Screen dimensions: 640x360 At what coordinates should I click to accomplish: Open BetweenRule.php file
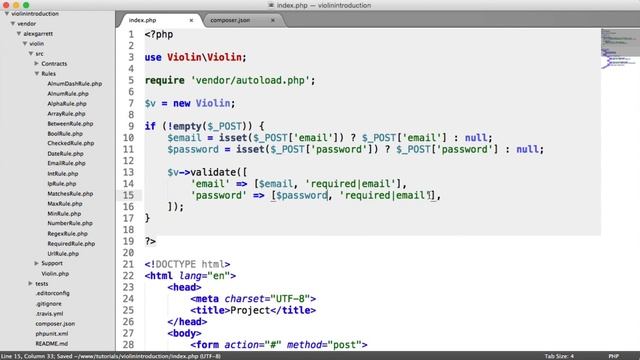coord(70,123)
